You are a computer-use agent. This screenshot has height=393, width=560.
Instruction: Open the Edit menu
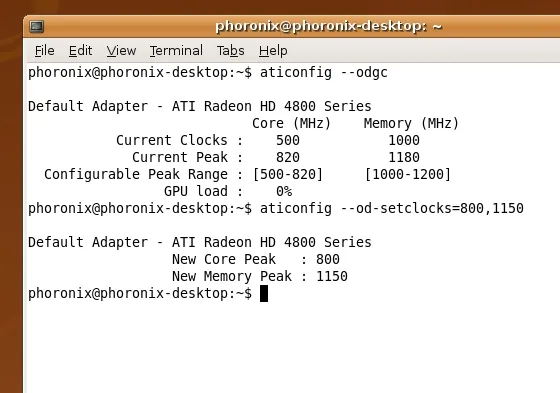[x=80, y=51]
